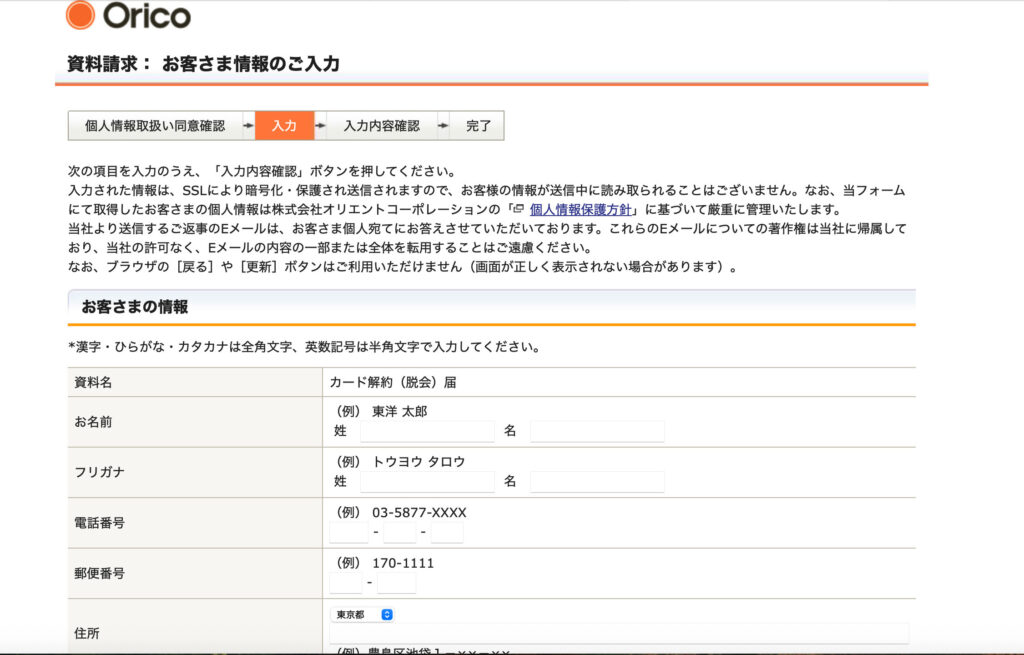This screenshot has width=1024, height=655.
Task: Click the example postal code 170-1111
Action: pyautogui.click(x=403, y=563)
